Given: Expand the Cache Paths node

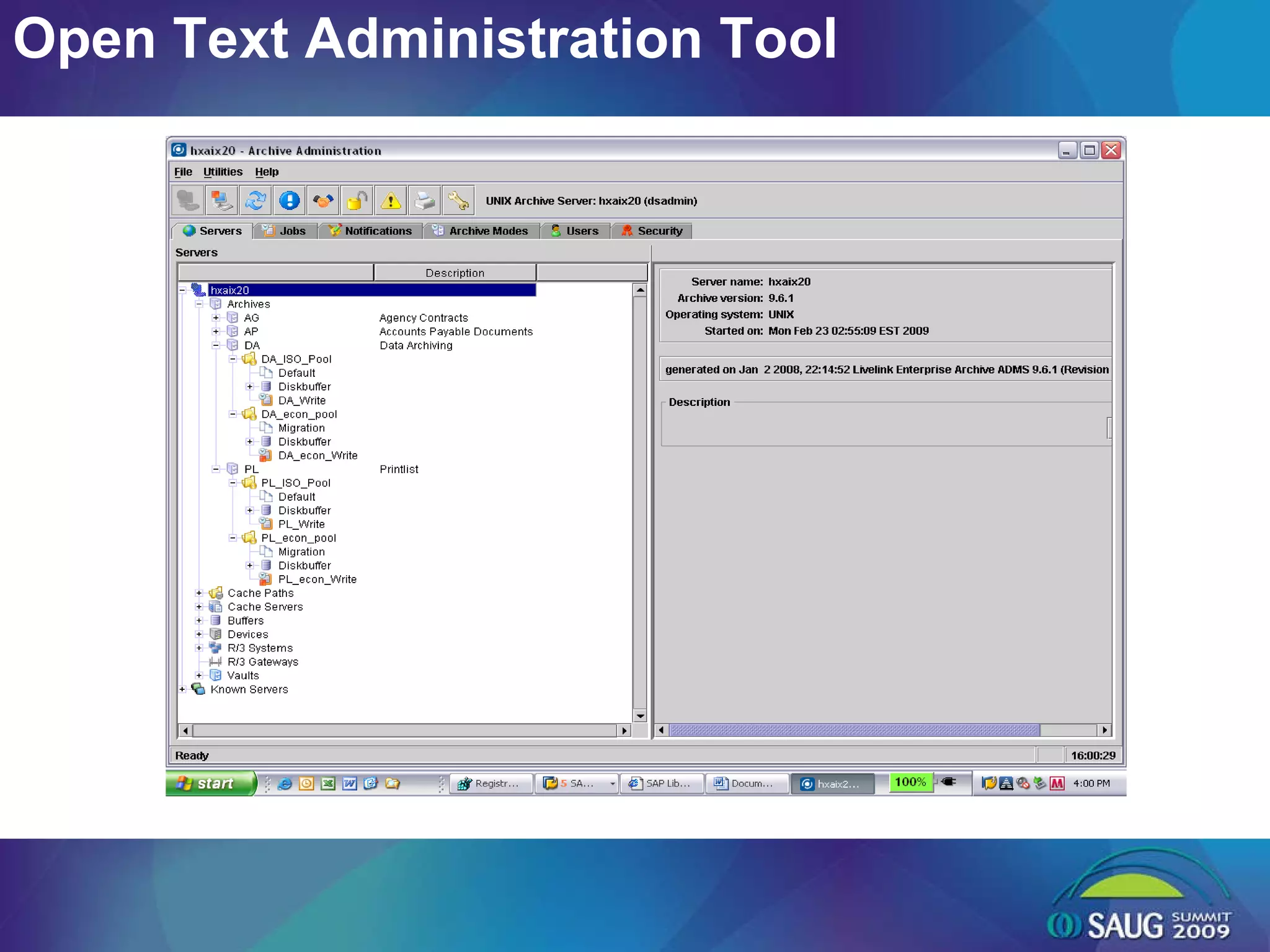Looking at the screenshot, I should click(199, 593).
